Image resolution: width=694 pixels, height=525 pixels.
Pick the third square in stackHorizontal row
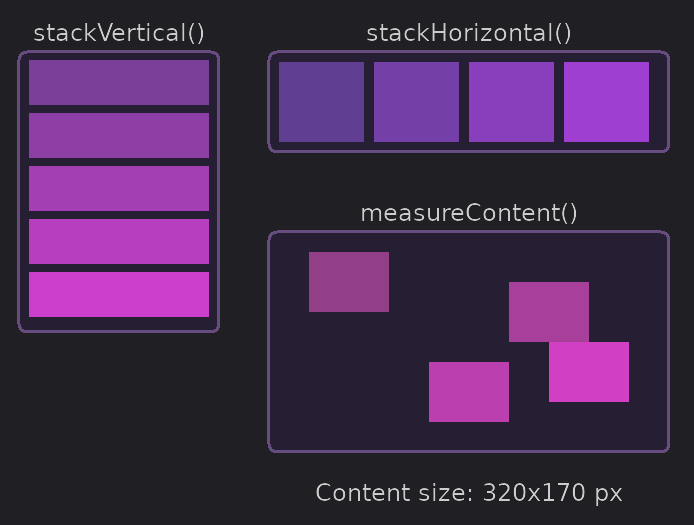pos(511,102)
